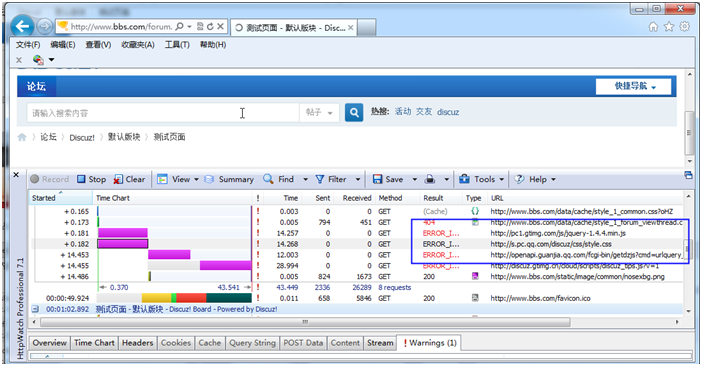Click the forum search input field
Screen dimensions: 702x366
coord(162,113)
